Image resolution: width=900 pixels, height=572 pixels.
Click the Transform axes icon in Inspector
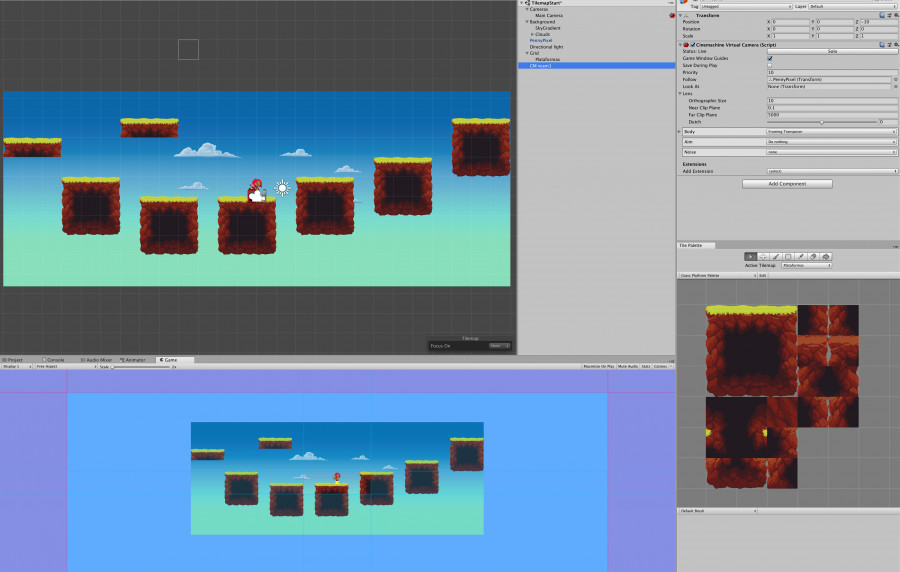click(686, 15)
